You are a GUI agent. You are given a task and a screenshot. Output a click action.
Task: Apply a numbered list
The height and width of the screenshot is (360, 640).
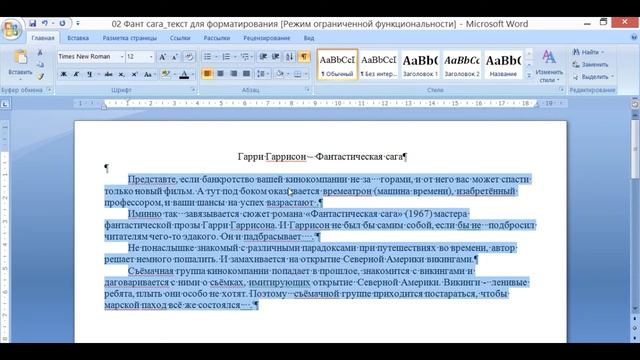pyautogui.click(x=226, y=57)
